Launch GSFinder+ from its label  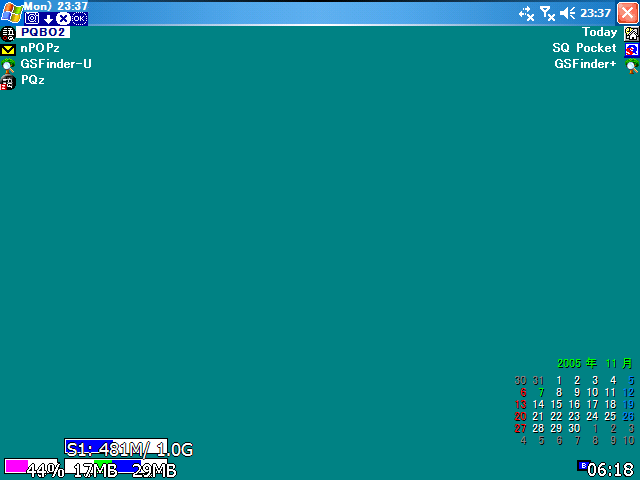click(585, 64)
